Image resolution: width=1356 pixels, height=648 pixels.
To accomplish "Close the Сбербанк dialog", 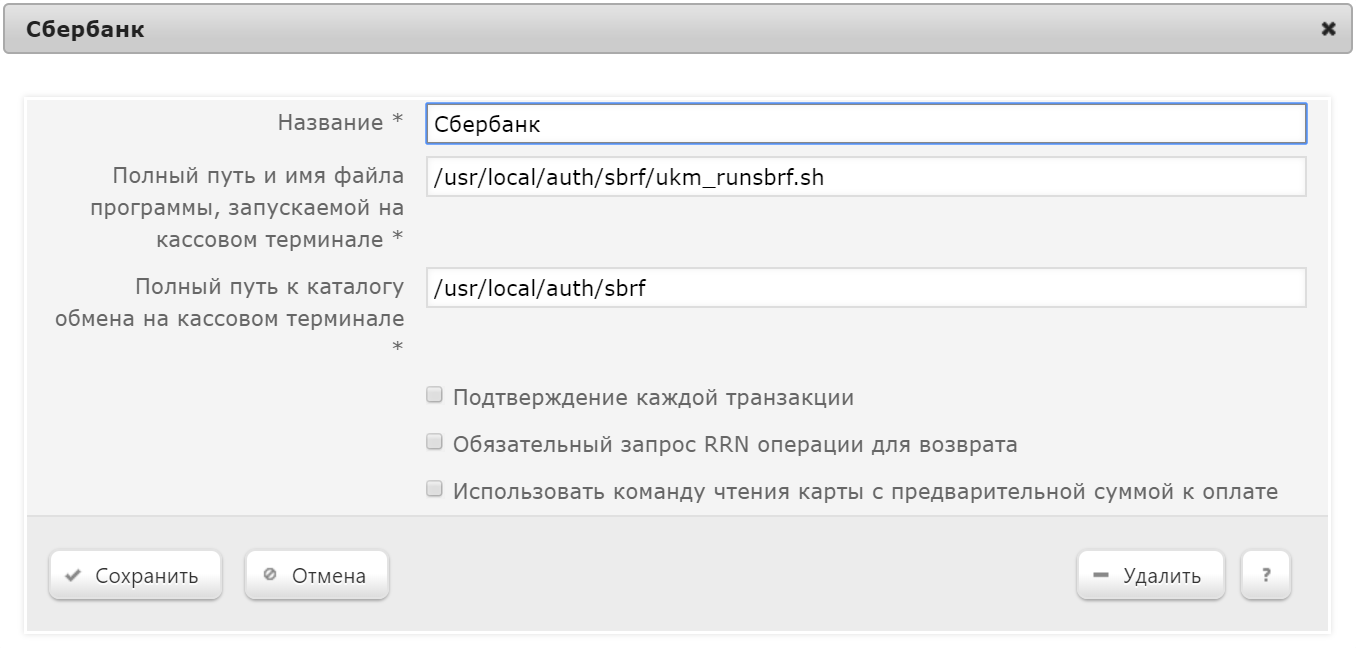I will pos(1328,29).
